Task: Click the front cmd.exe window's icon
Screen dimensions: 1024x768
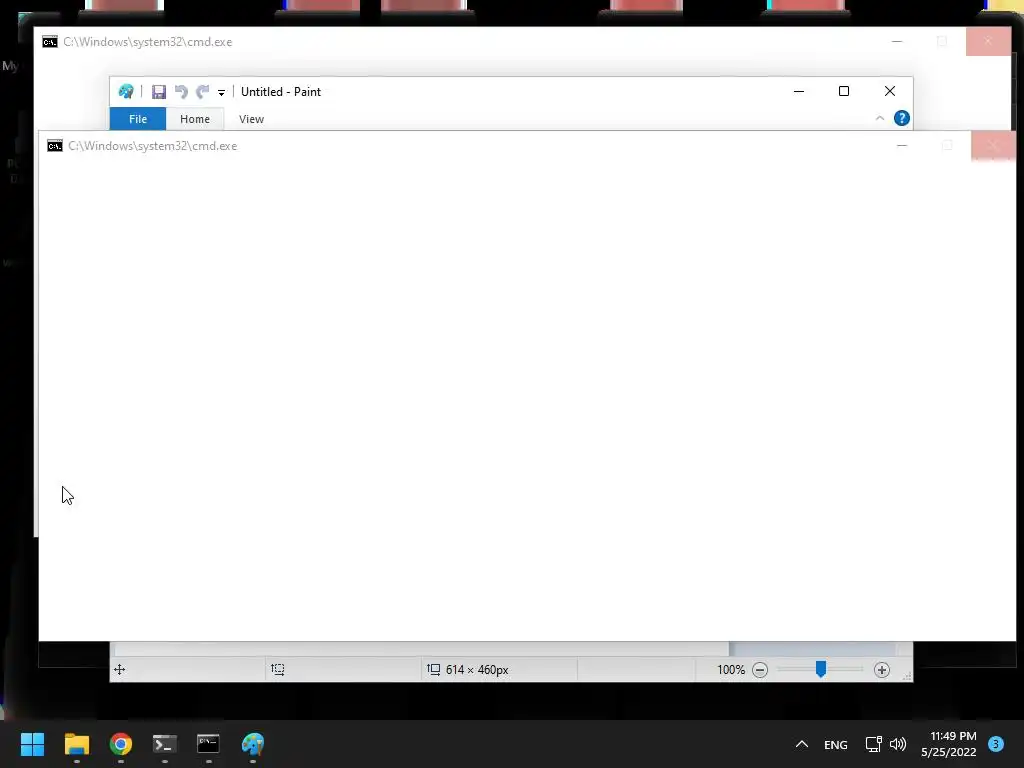Action: 55,146
